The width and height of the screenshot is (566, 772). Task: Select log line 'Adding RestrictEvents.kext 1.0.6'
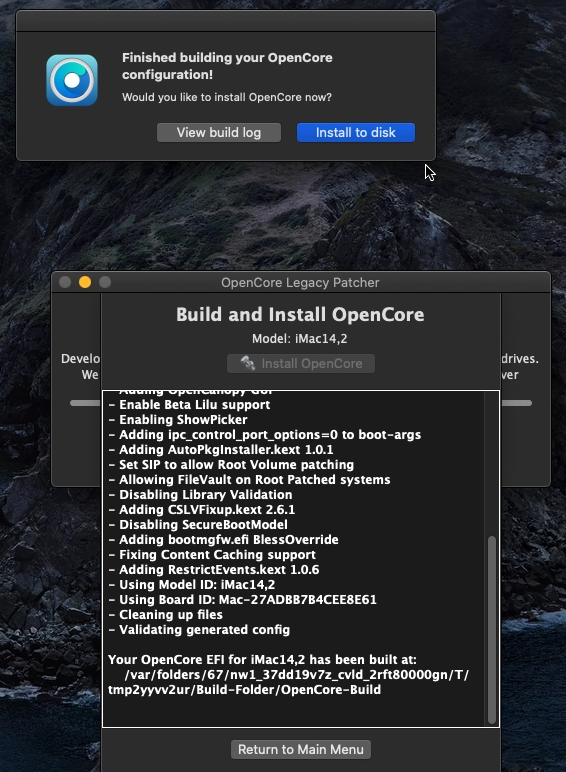click(214, 570)
